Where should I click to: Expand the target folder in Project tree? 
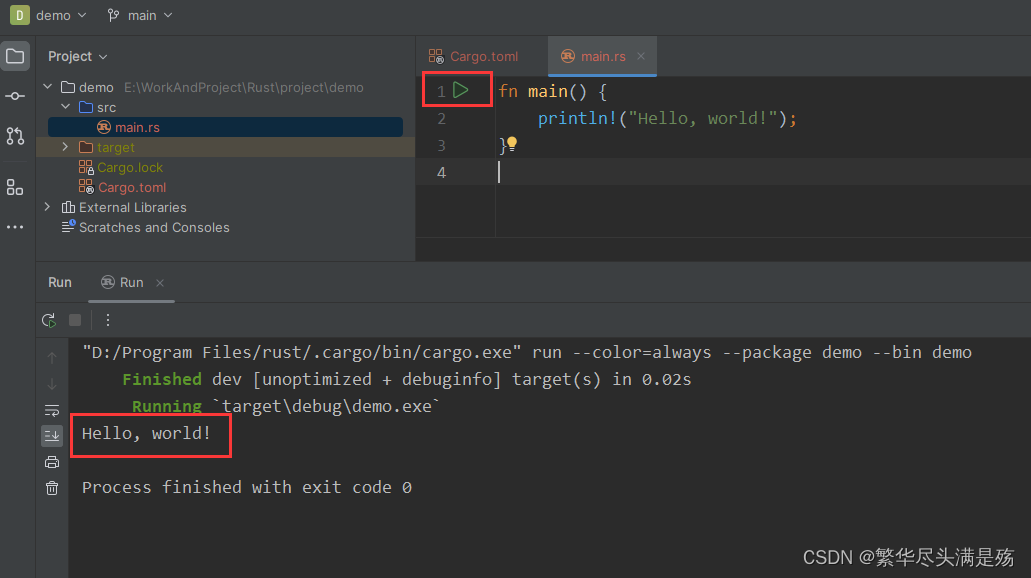64,147
